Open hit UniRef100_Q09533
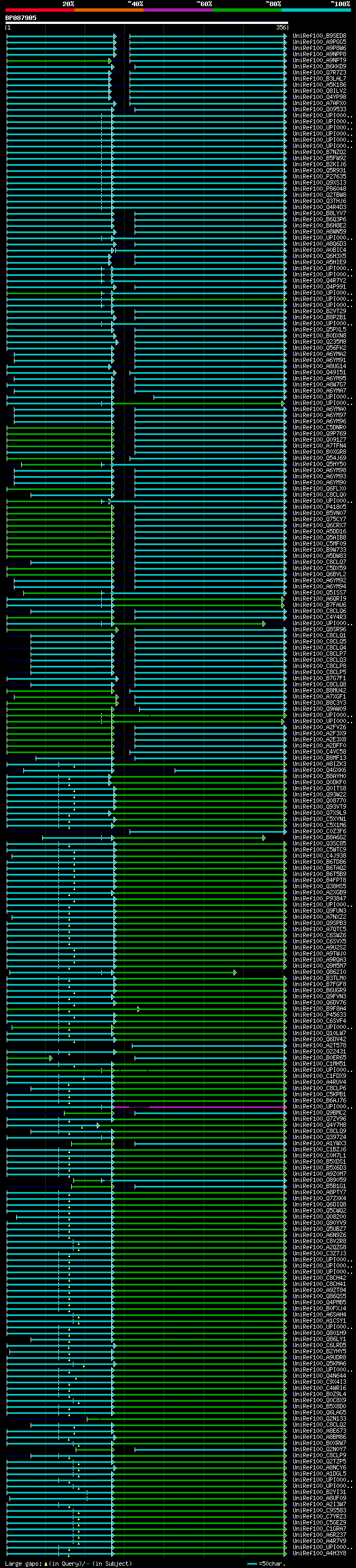Viewport: 356px width, 1568px height. click(319, 110)
